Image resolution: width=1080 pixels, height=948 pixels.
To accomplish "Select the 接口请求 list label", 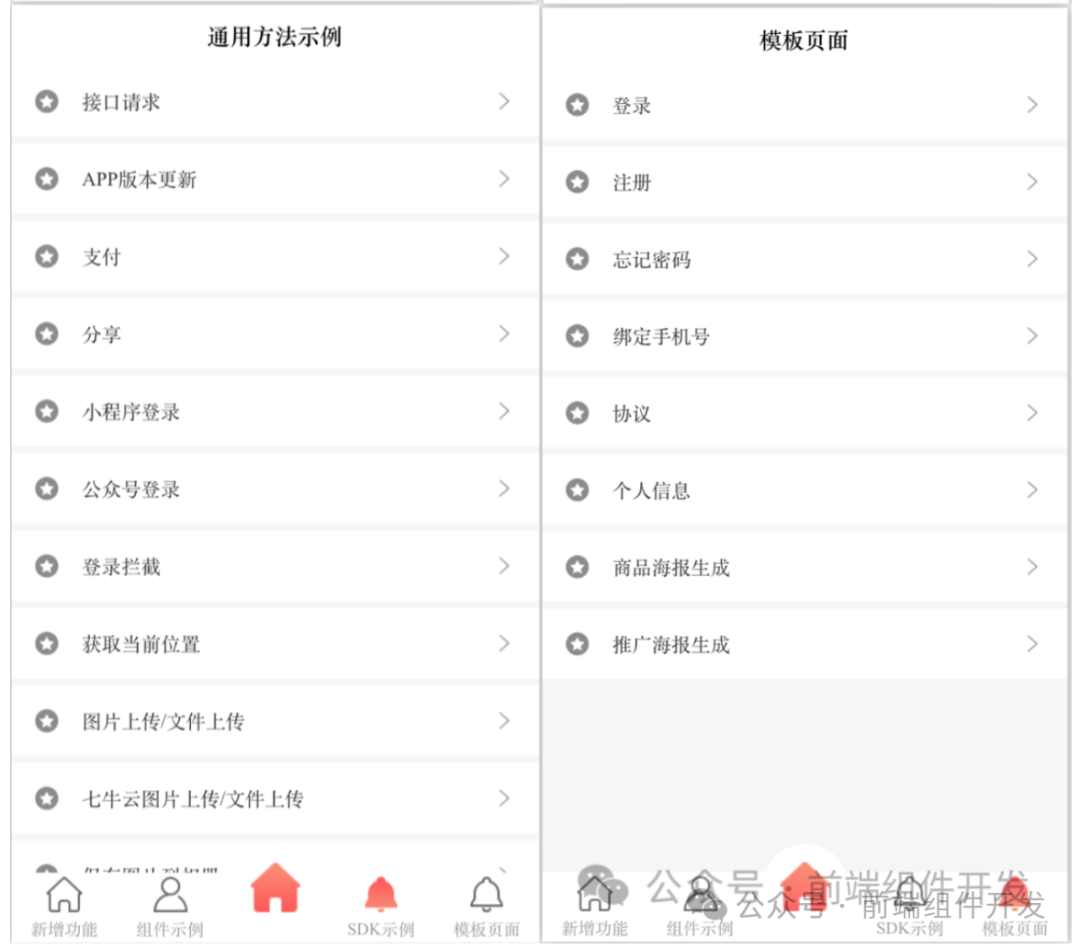I will click(121, 103).
